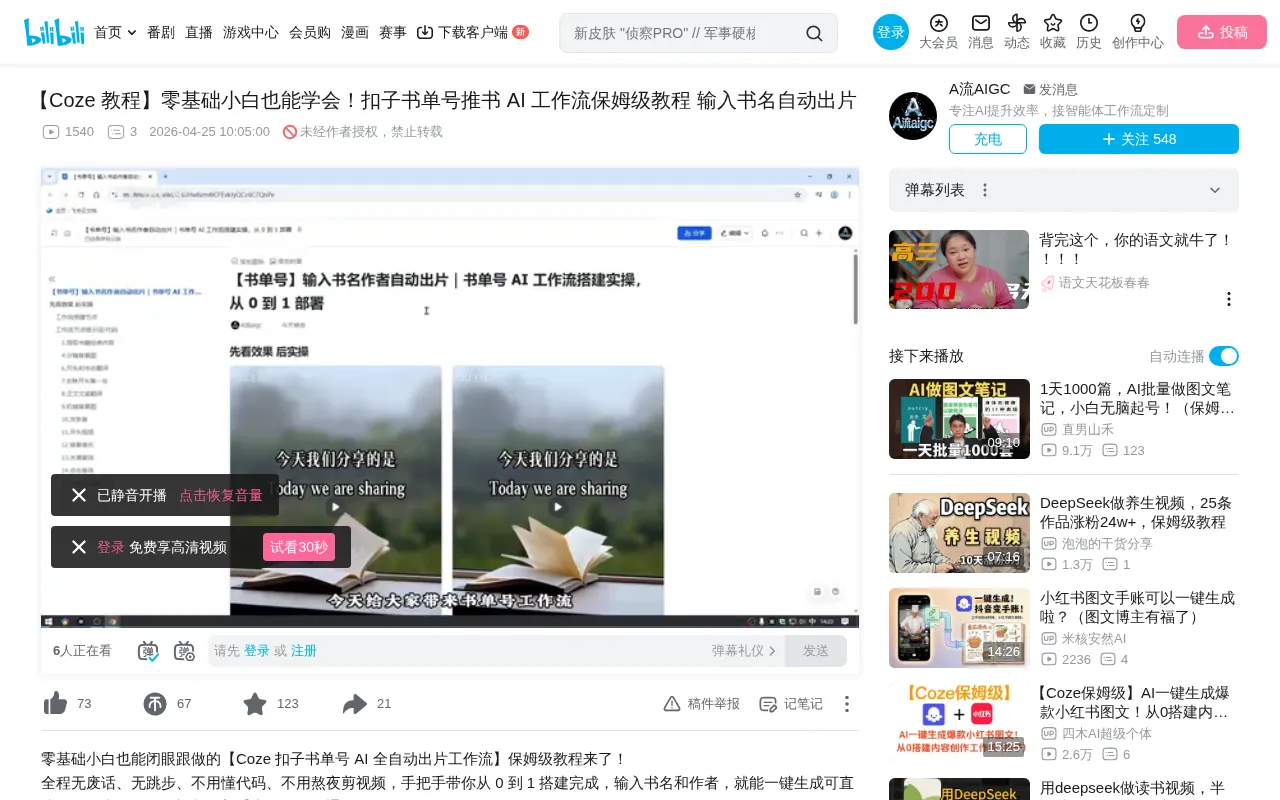This screenshot has height=800, width=1280.
Task: Close the 已静音开播 notice
Action: [x=79, y=495]
